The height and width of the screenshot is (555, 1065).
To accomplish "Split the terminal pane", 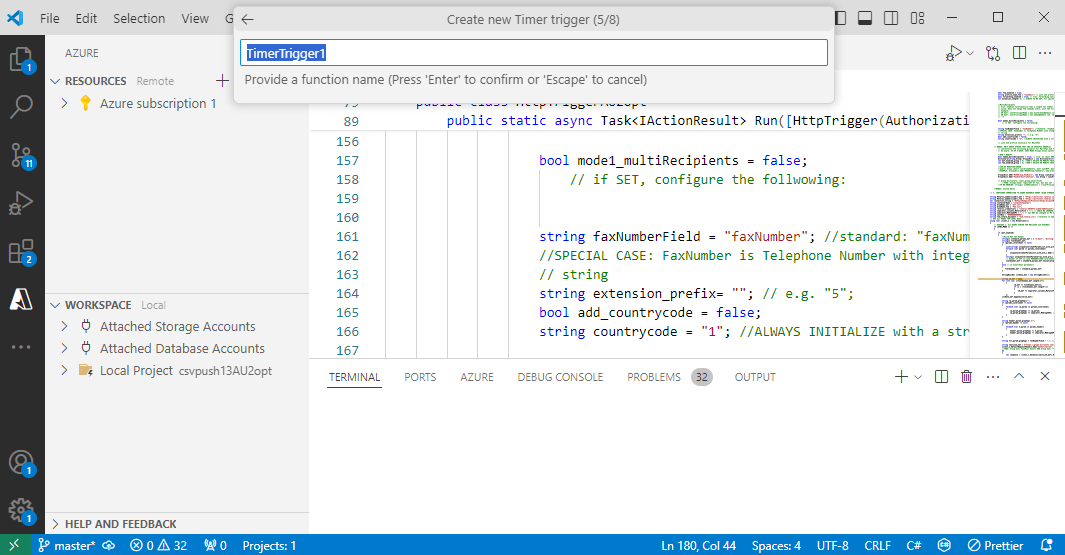I will pos(941,377).
